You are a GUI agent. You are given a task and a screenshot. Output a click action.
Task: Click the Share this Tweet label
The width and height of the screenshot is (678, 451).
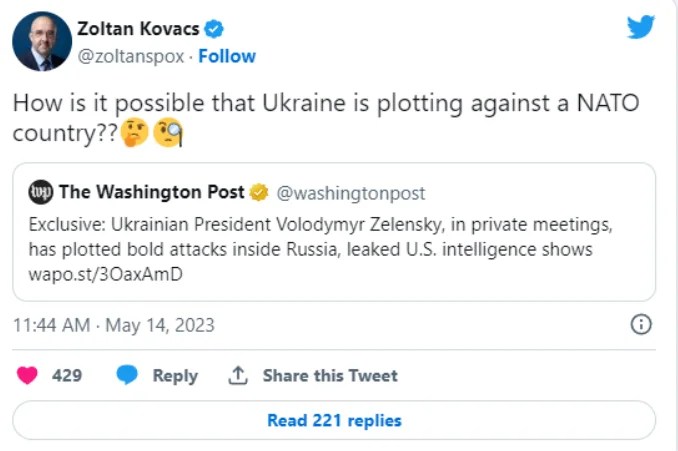[x=330, y=376]
